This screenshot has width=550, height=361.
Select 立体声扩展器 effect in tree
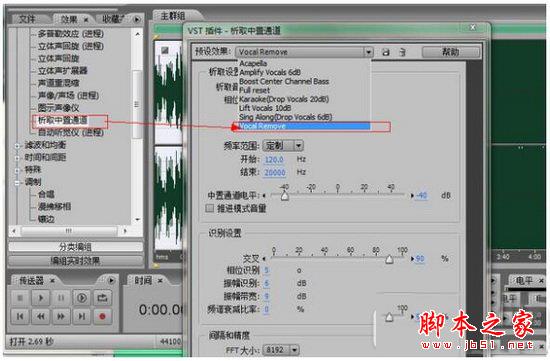(62, 71)
